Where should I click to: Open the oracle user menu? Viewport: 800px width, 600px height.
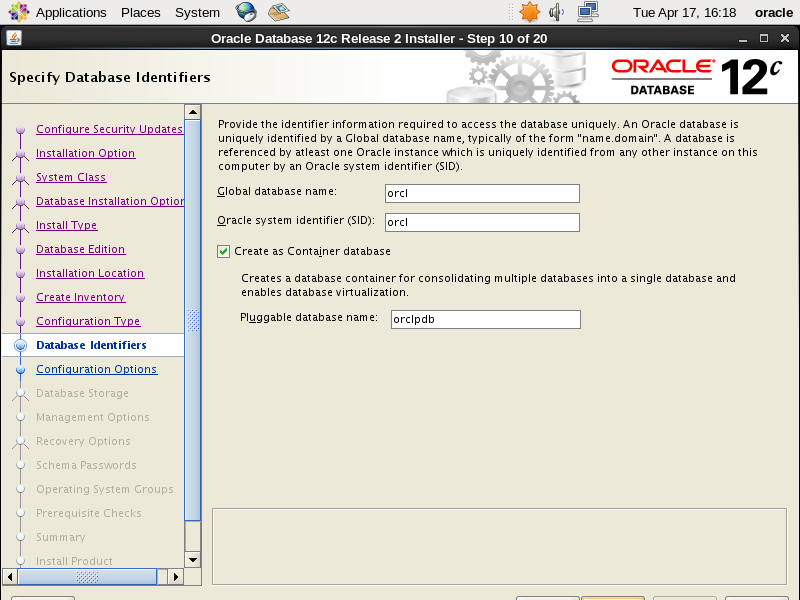(x=773, y=12)
